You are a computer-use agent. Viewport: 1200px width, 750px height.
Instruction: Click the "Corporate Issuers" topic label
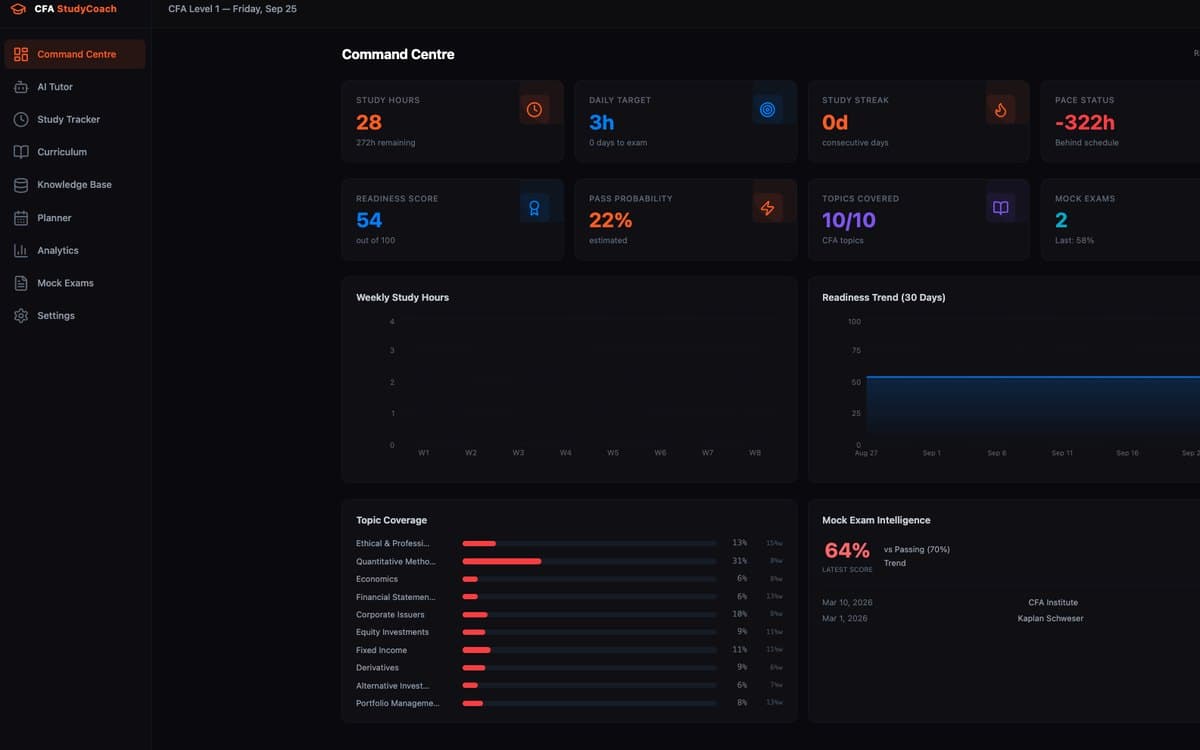pyautogui.click(x=390, y=615)
